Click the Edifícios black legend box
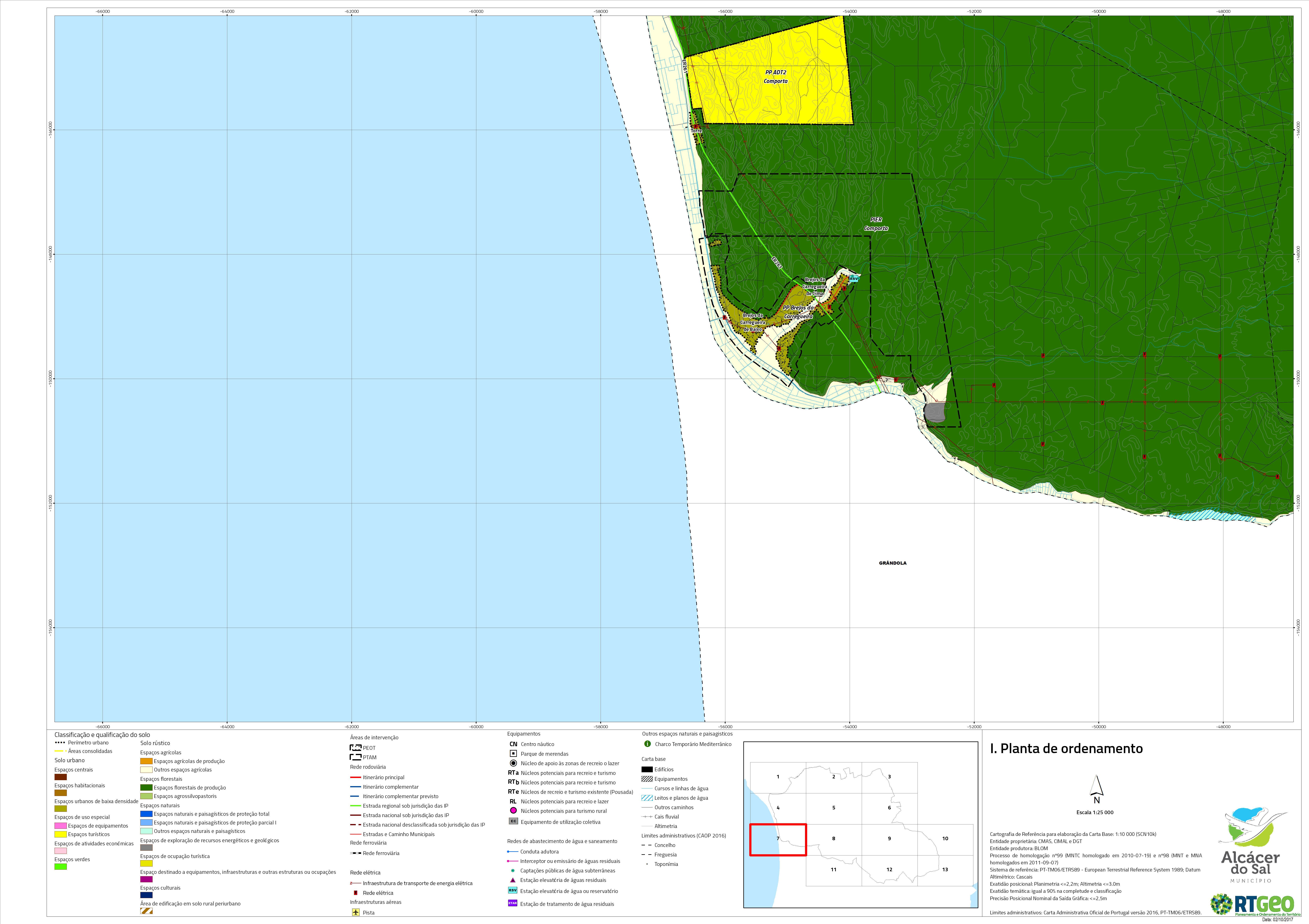Image resolution: width=1309 pixels, height=924 pixels. [x=647, y=770]
